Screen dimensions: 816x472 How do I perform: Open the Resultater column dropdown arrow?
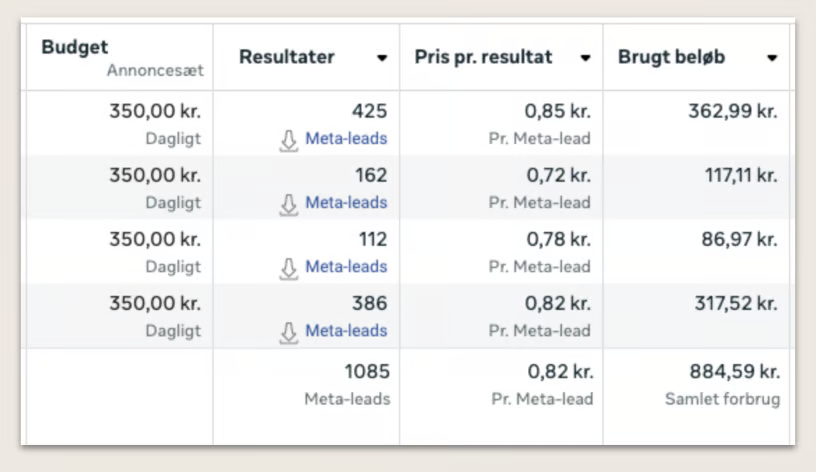[x=382, y=58]
